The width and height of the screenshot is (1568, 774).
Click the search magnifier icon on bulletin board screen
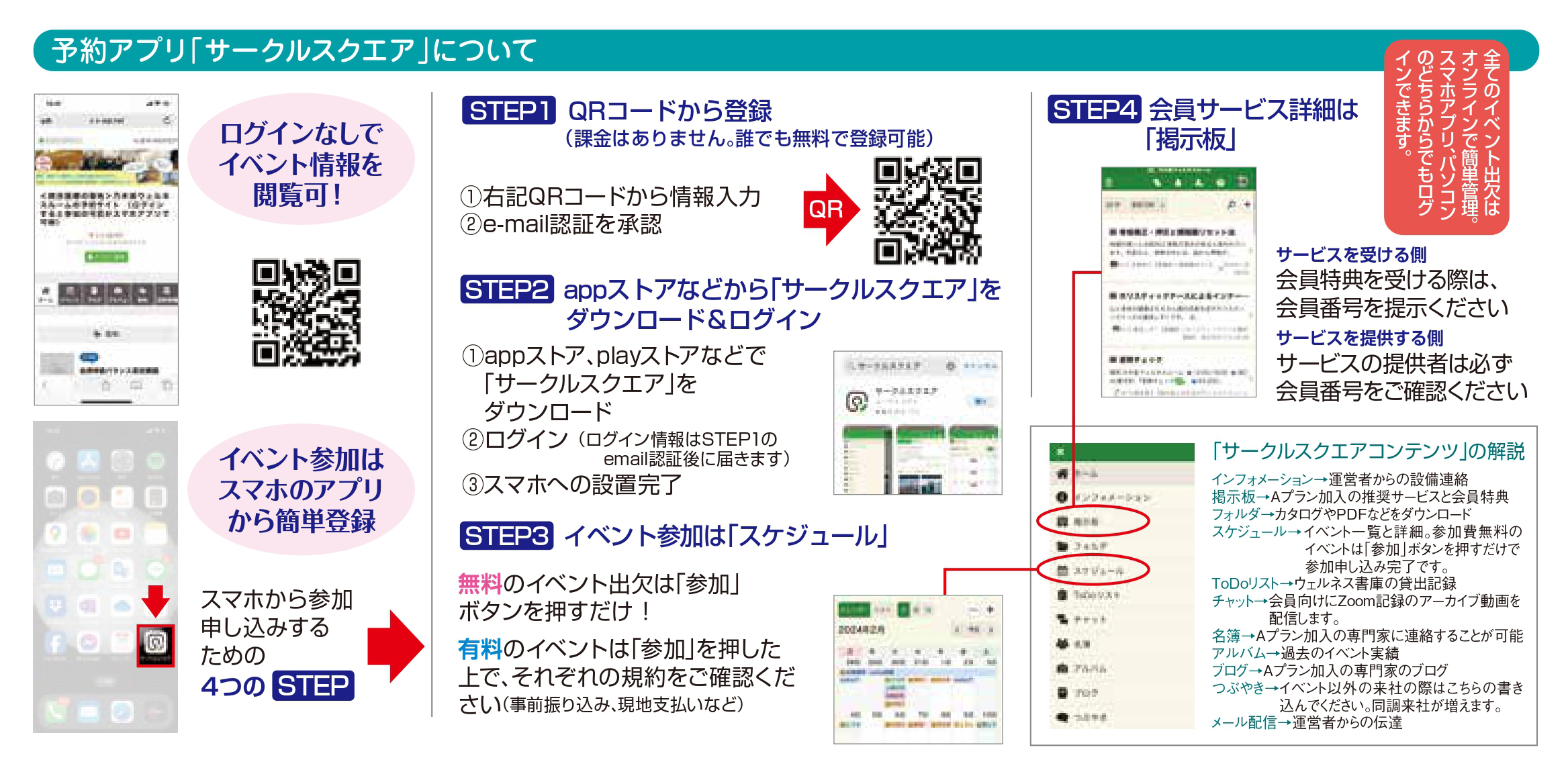[x=1232, y=205]
